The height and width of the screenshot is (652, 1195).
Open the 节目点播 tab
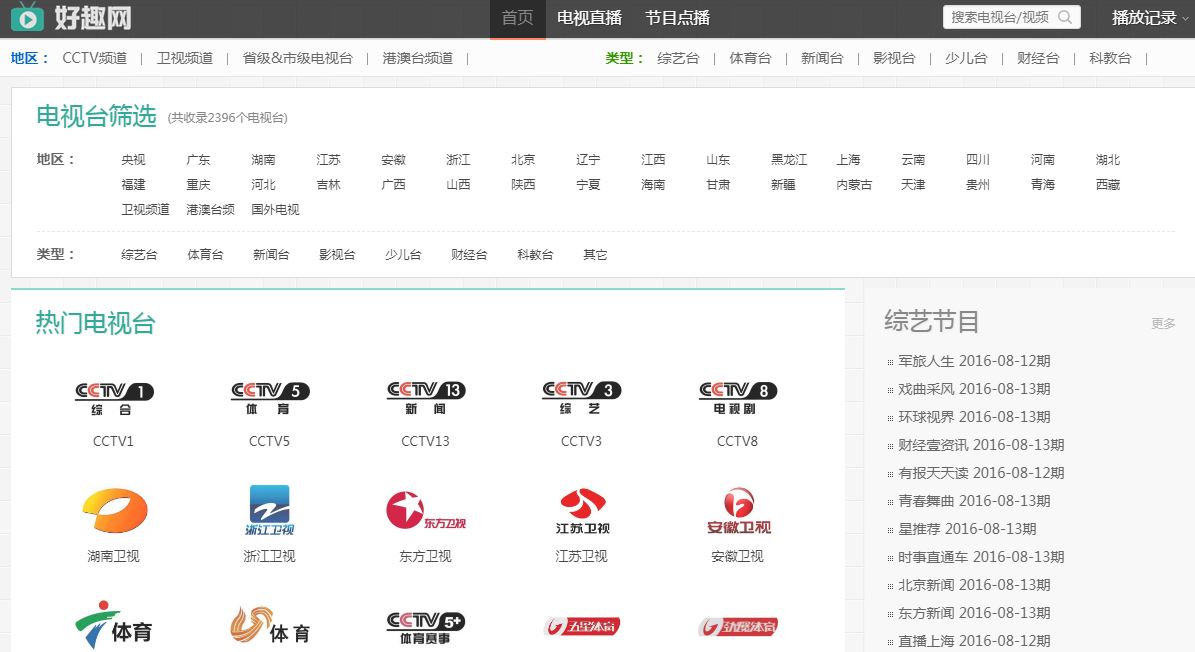[677, 18]
